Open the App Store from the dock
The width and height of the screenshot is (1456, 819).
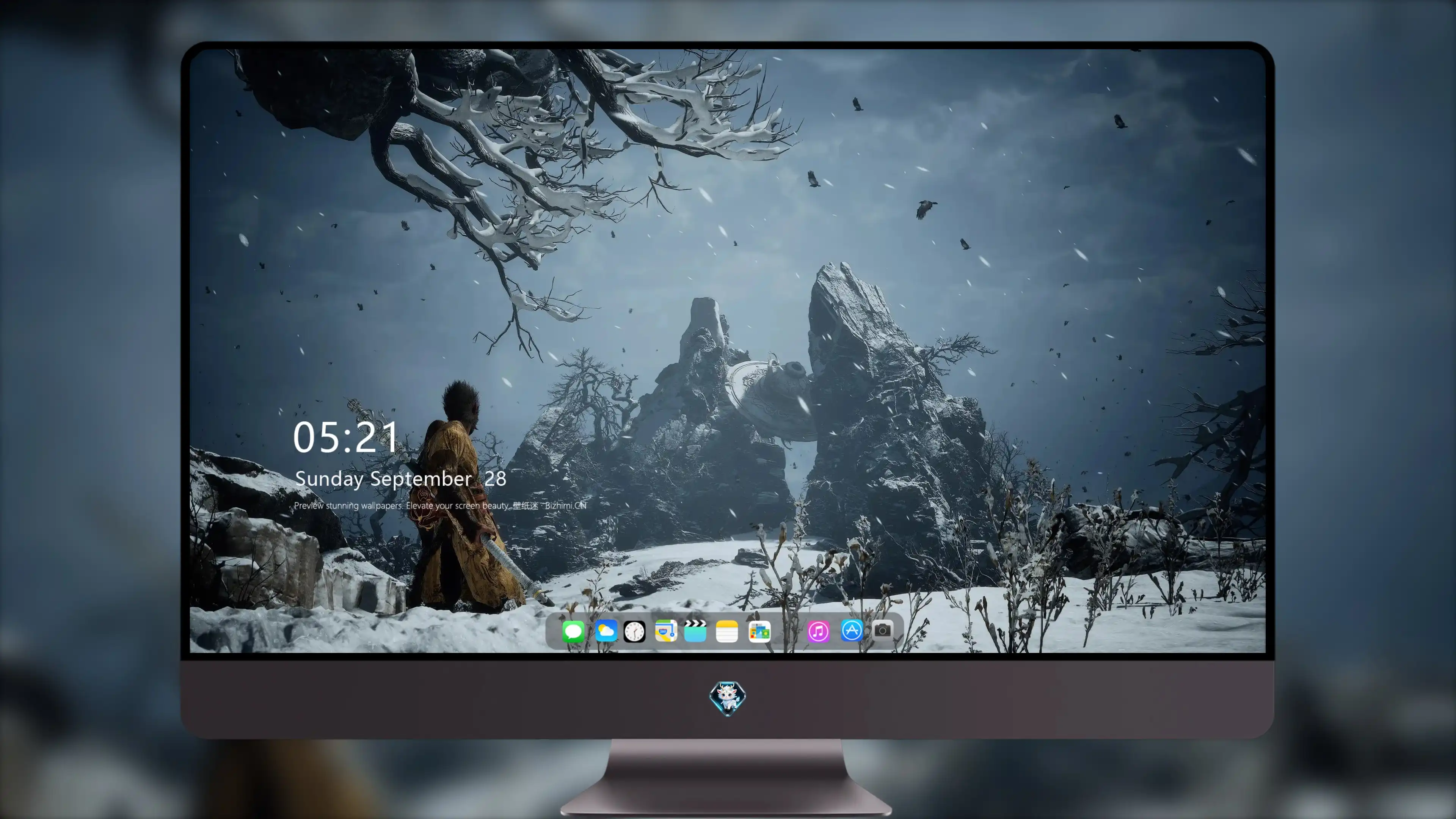851,630
